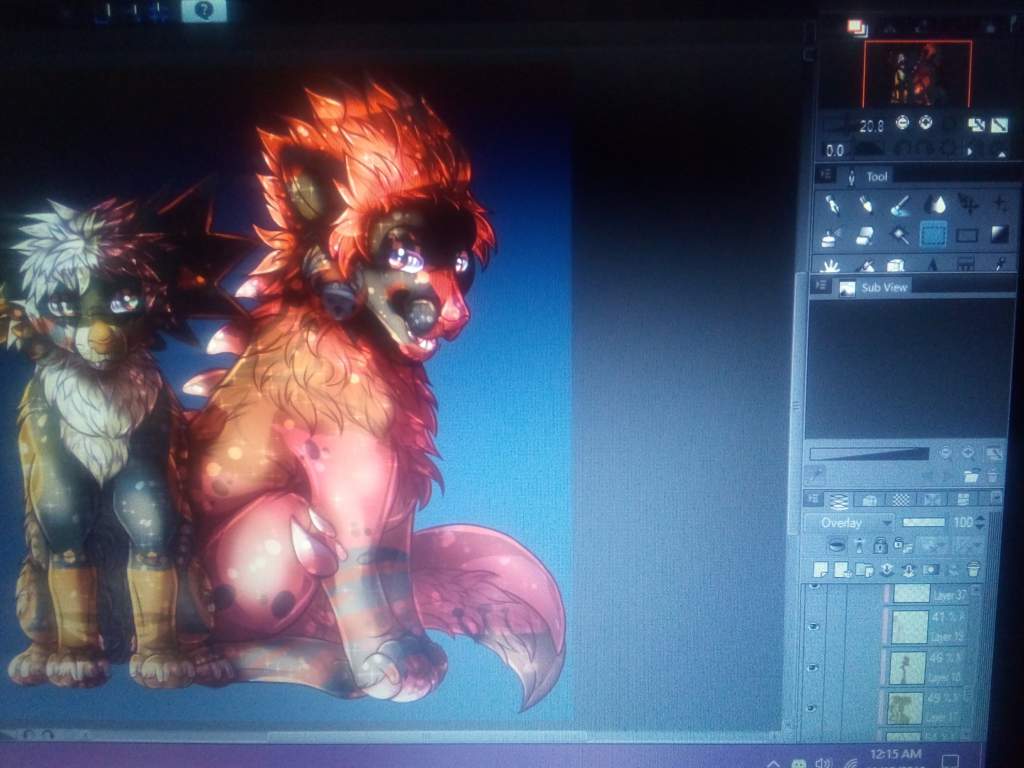
Task: Zoom in using the Navigator panel
Action: pos(925,122)
